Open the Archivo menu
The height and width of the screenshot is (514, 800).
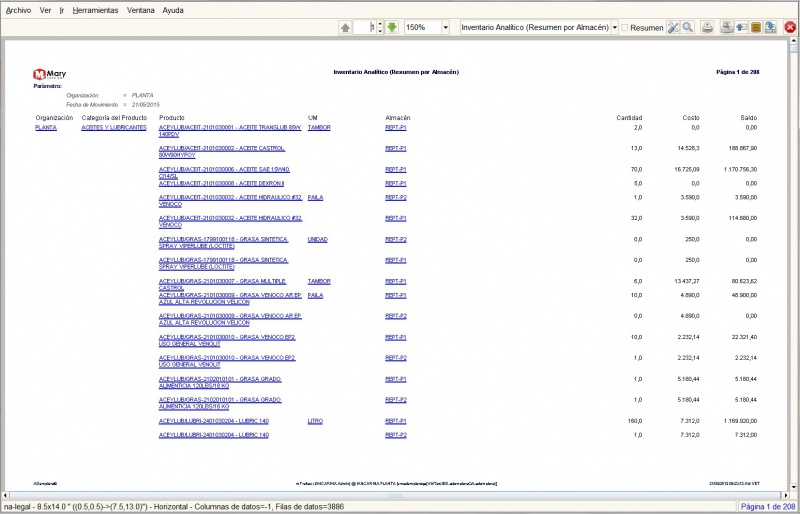tap(18, 10)
